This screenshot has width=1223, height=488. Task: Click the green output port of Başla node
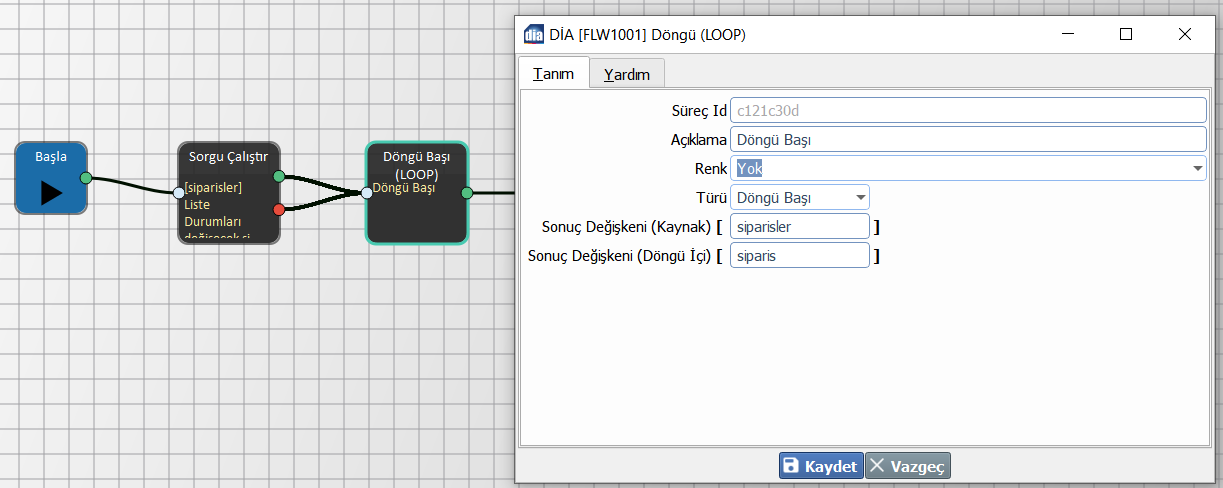(x=86, y=178)
